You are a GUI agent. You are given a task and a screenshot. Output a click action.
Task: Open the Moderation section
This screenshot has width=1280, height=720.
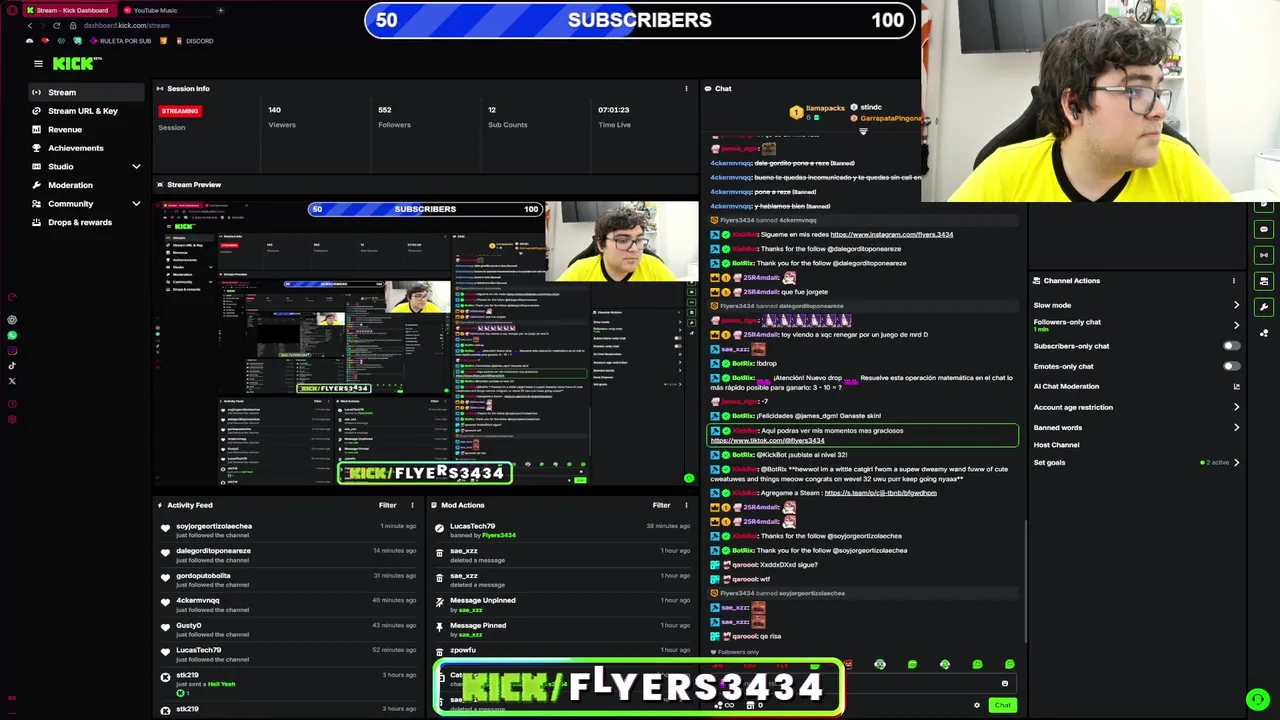87,185
